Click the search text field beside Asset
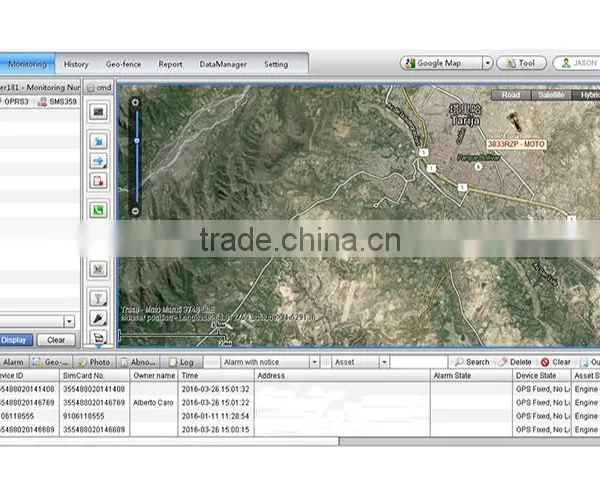The height and width of the screenshot is (500, 600). (419, 362)
